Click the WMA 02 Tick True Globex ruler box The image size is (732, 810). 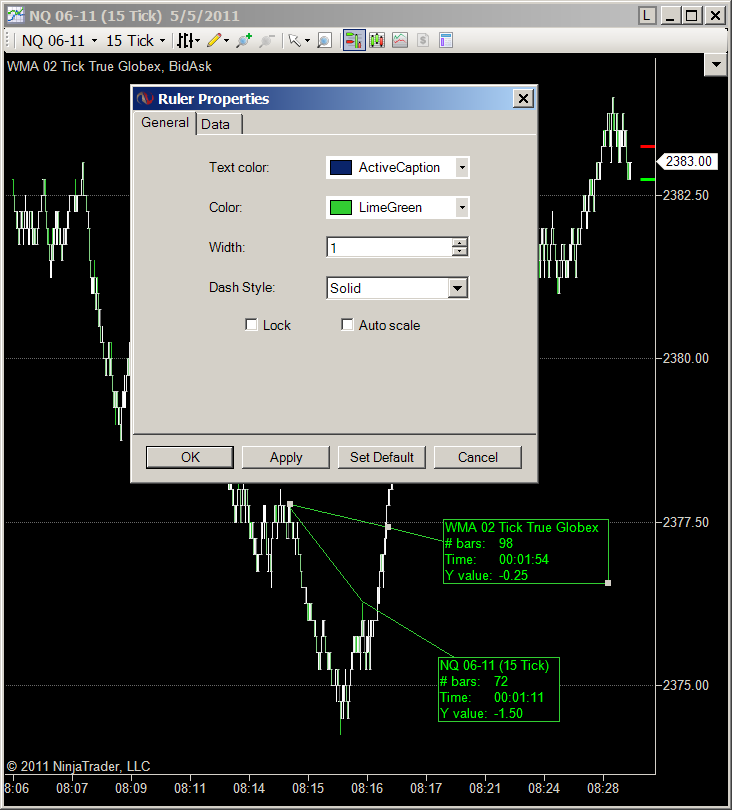(x=526, y=551)
